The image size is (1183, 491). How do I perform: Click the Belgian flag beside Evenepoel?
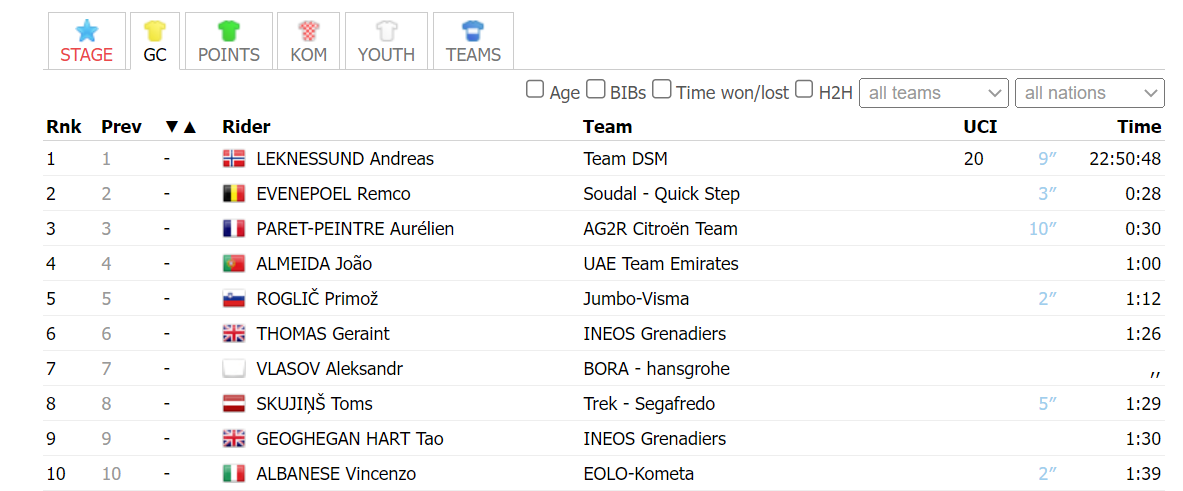234,194
